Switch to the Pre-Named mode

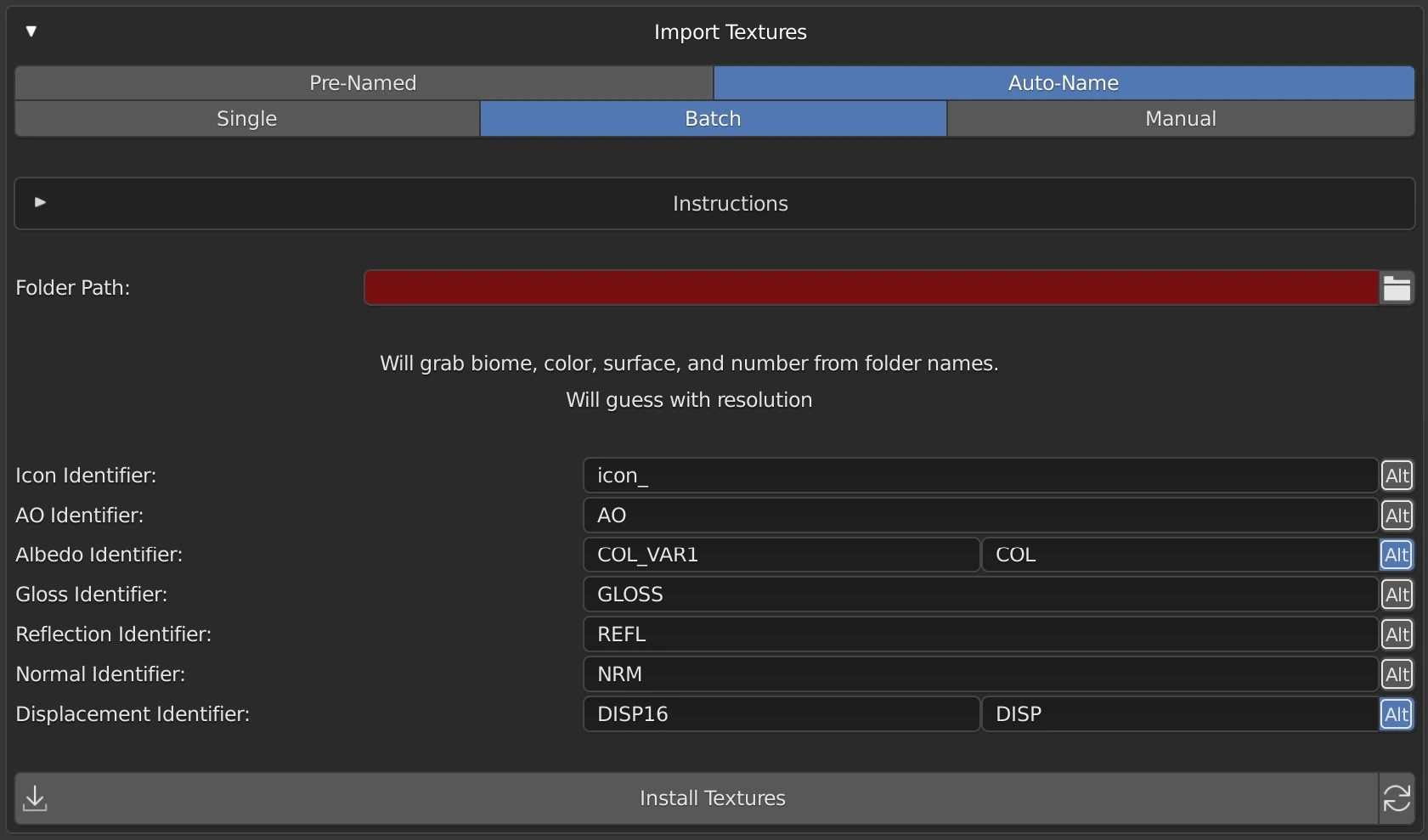point(364,83)
